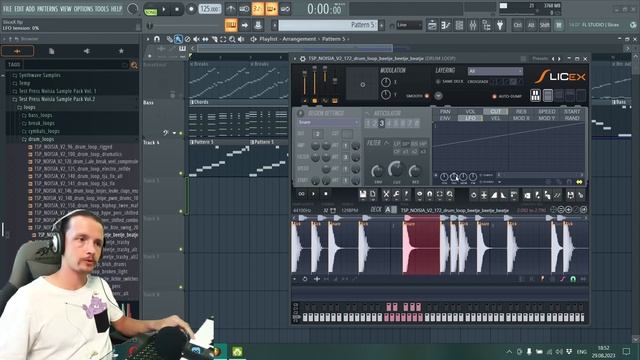
Task: Toggle typing keyboard to piano button
Action: 231,25
